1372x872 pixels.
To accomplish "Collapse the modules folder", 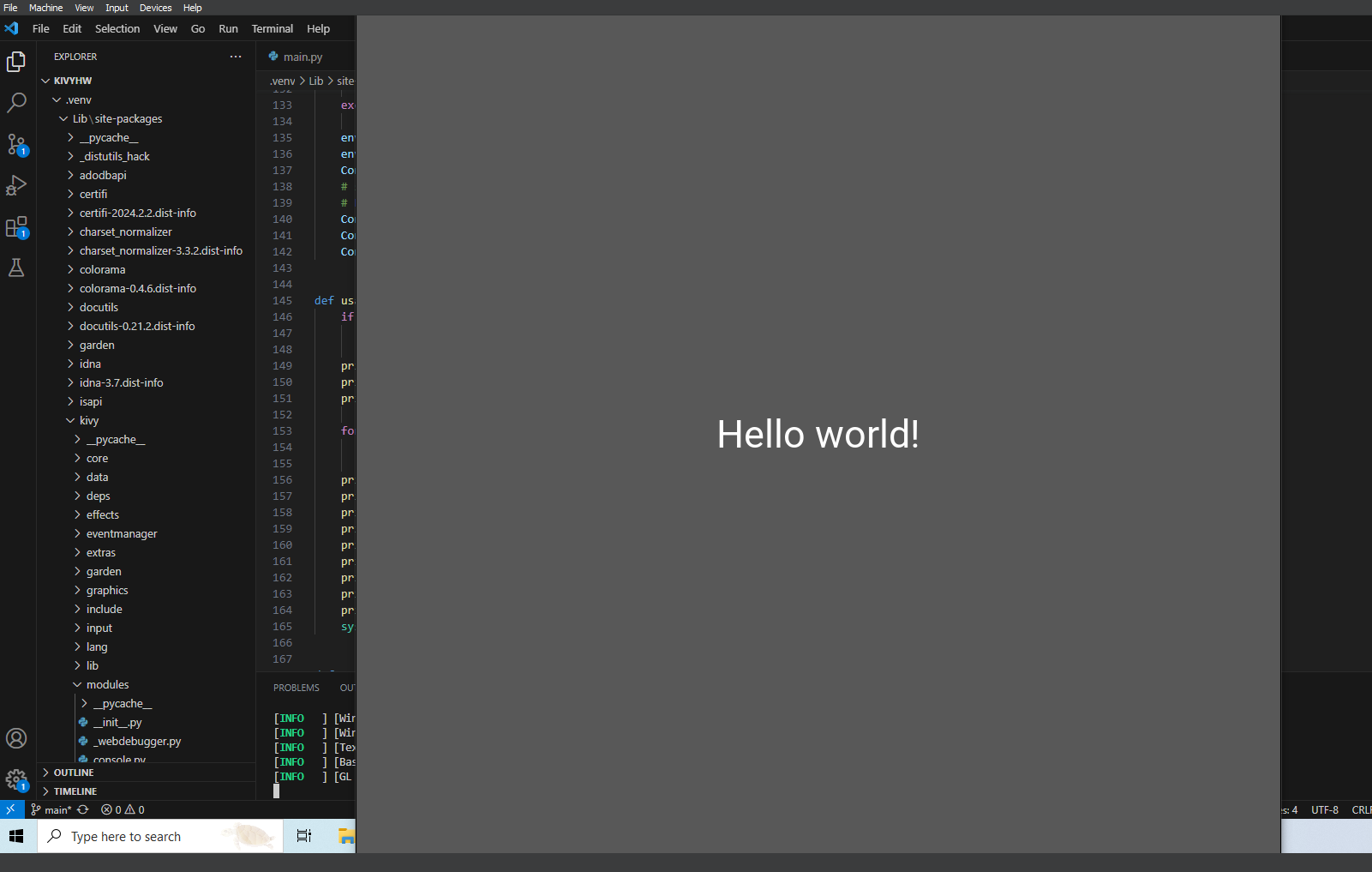I will pos(107,684).
